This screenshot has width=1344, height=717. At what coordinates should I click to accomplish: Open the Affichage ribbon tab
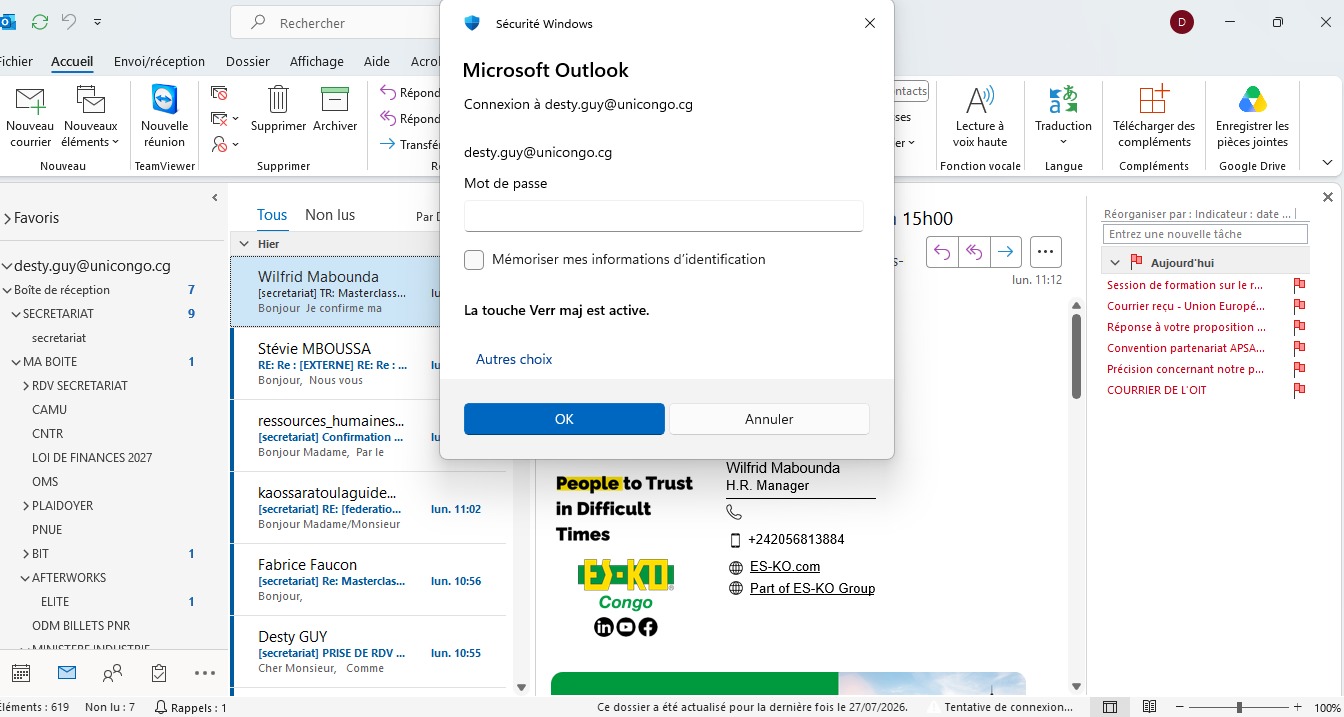point(317,62)
